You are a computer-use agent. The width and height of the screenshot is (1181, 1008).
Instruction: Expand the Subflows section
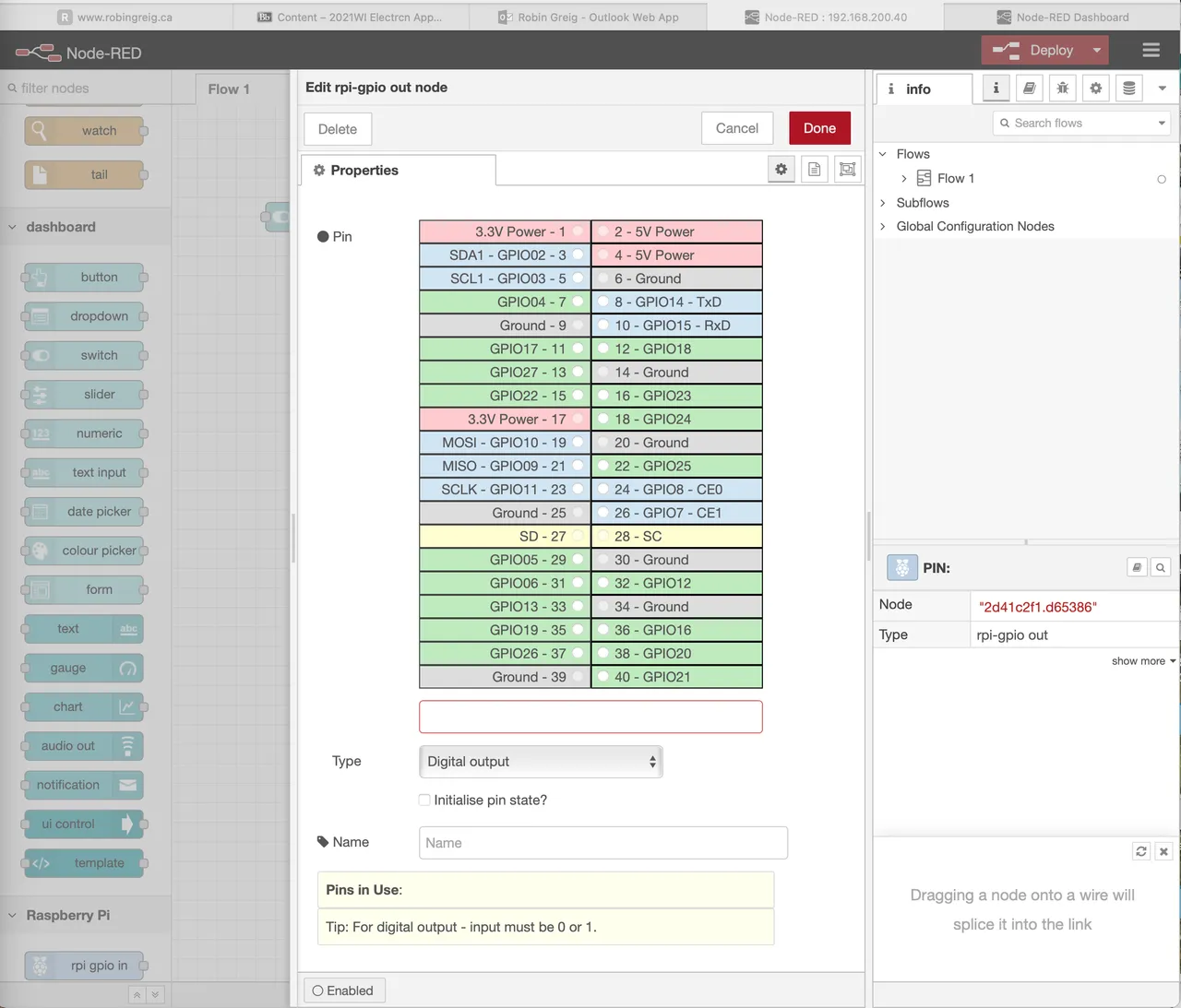coord(883,203)
